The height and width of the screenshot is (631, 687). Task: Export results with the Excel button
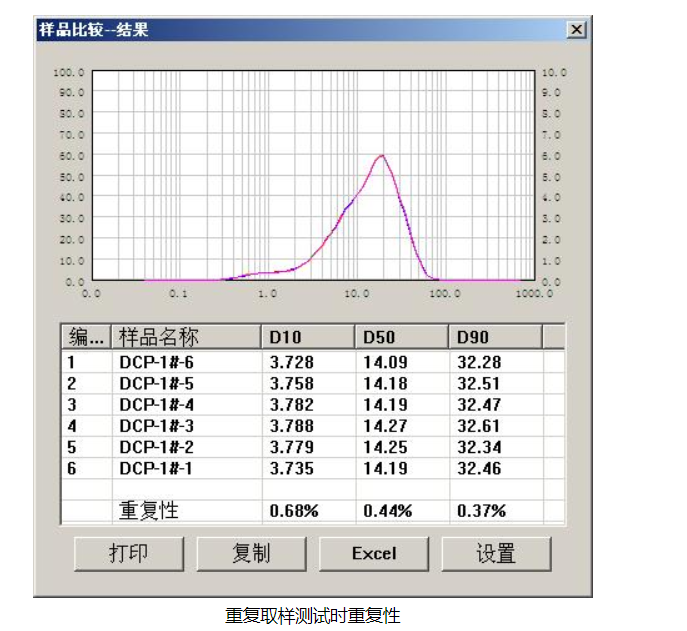[373, 553]
